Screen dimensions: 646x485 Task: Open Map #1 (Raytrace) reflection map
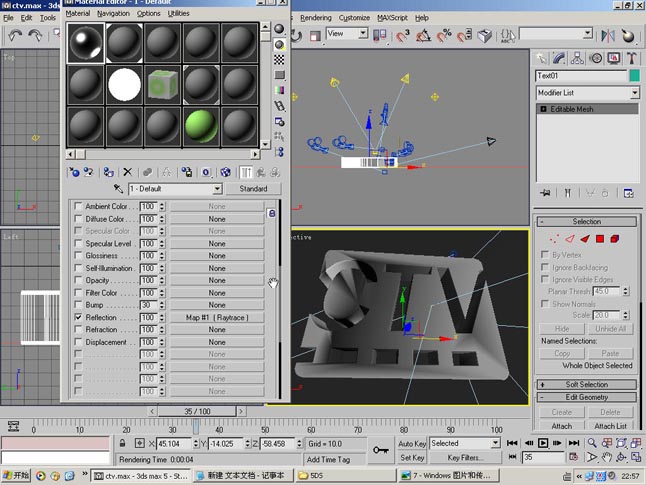(x=217, y=317)
